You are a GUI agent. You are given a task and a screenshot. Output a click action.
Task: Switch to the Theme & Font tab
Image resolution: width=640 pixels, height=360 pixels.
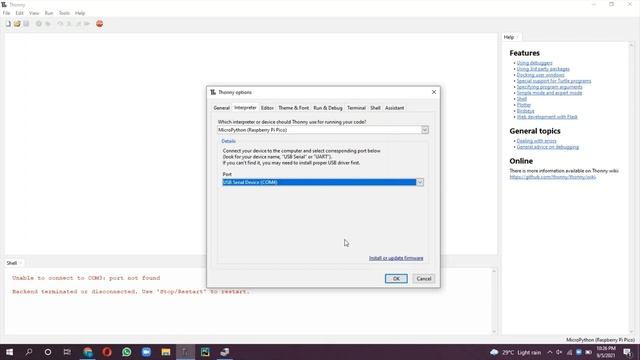293,108
